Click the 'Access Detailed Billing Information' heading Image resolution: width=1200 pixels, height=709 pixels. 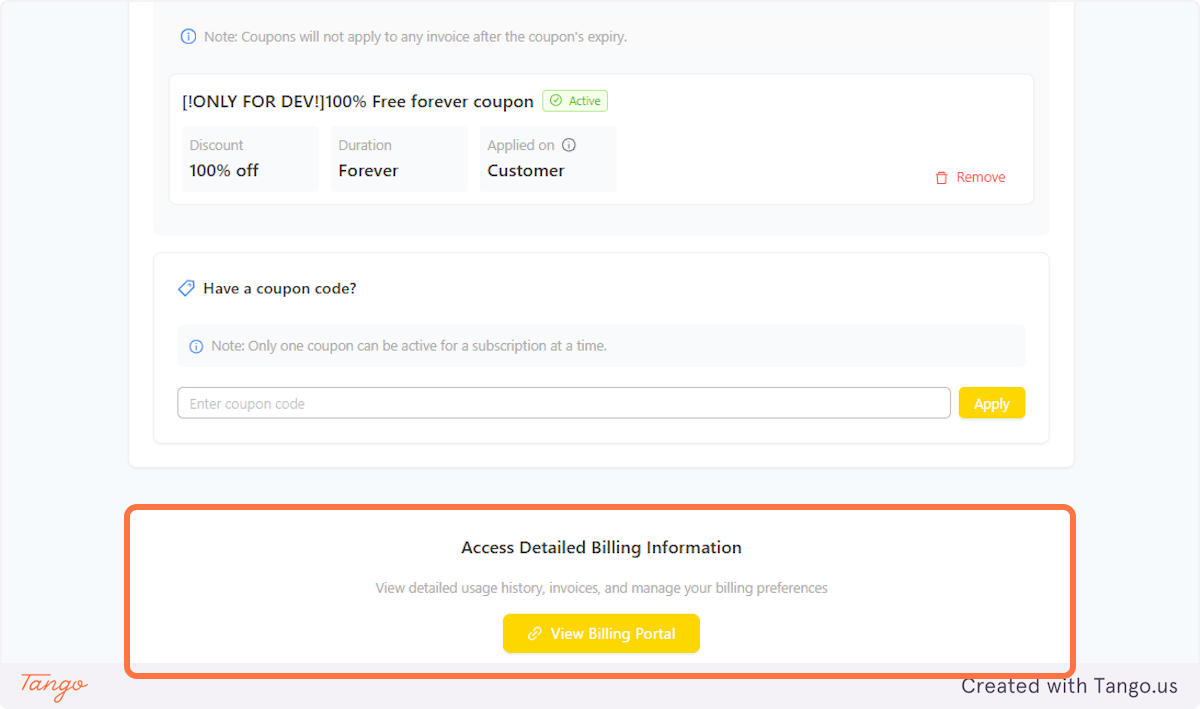[601, 547]
